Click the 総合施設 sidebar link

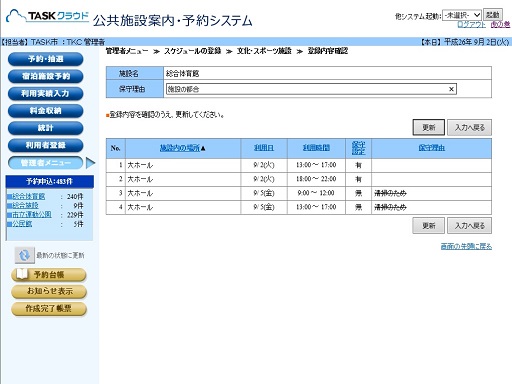[25, 205]
